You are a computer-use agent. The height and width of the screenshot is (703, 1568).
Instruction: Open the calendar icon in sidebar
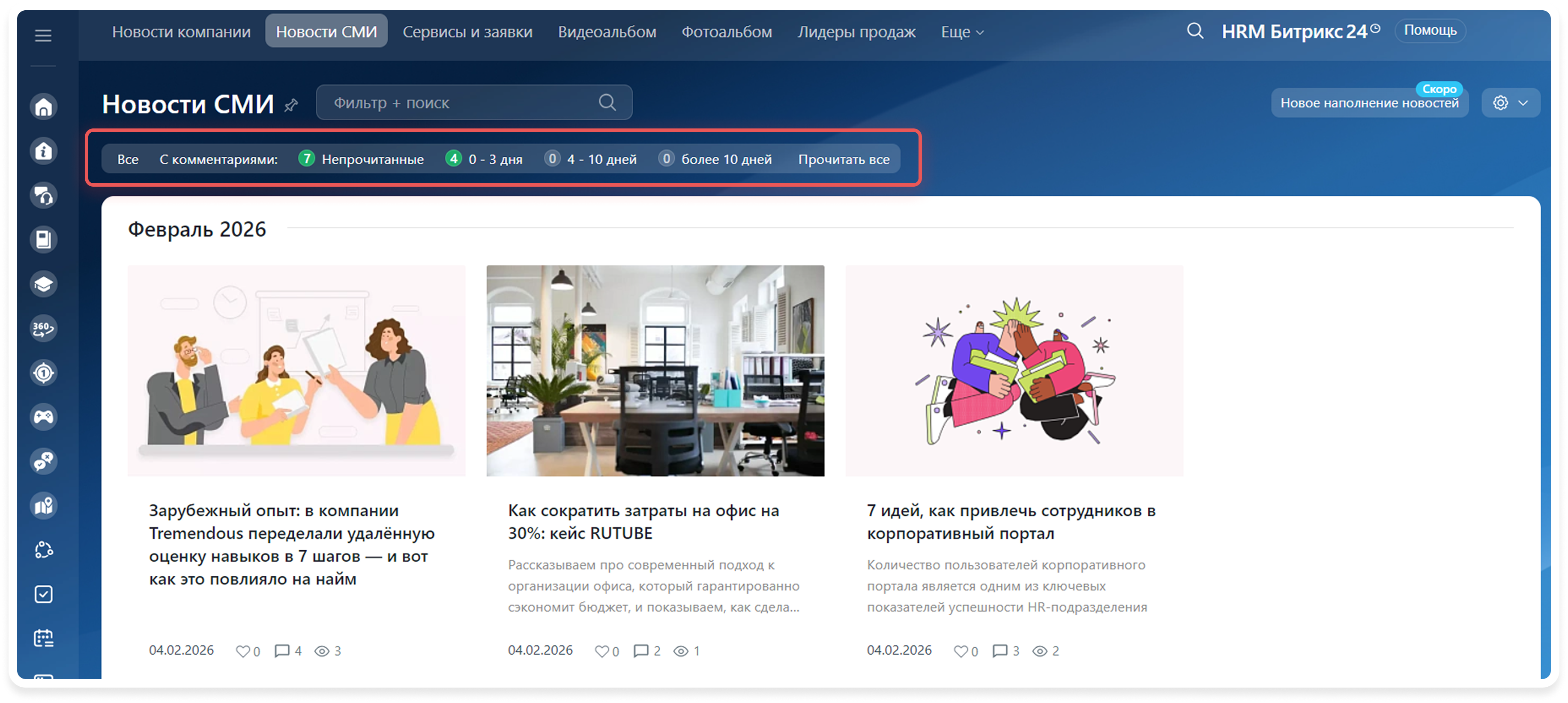click(43, 638)
